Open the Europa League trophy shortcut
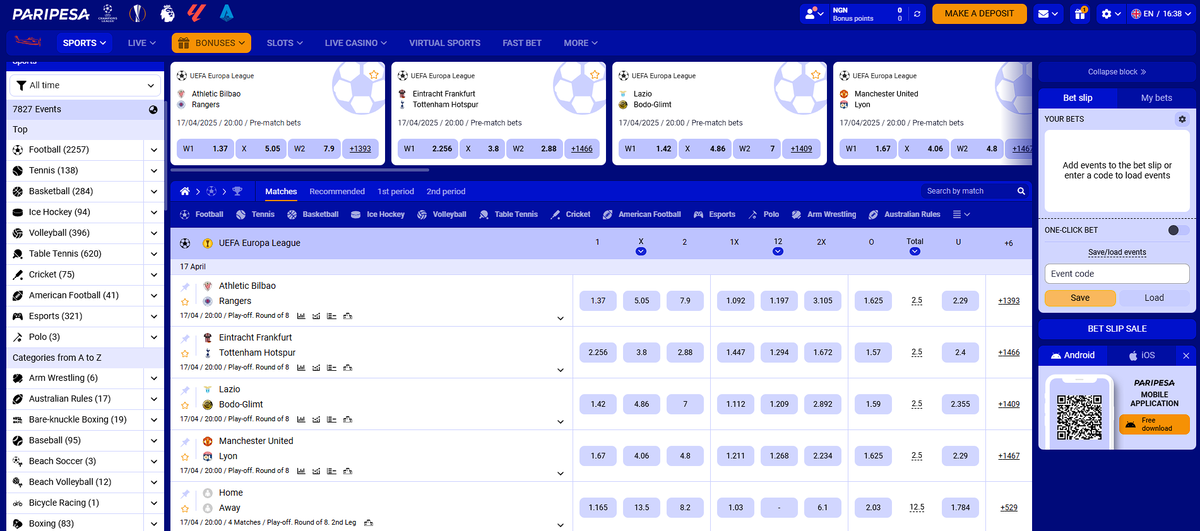Viewport: 1200px width, 531px height. point(138,14)
